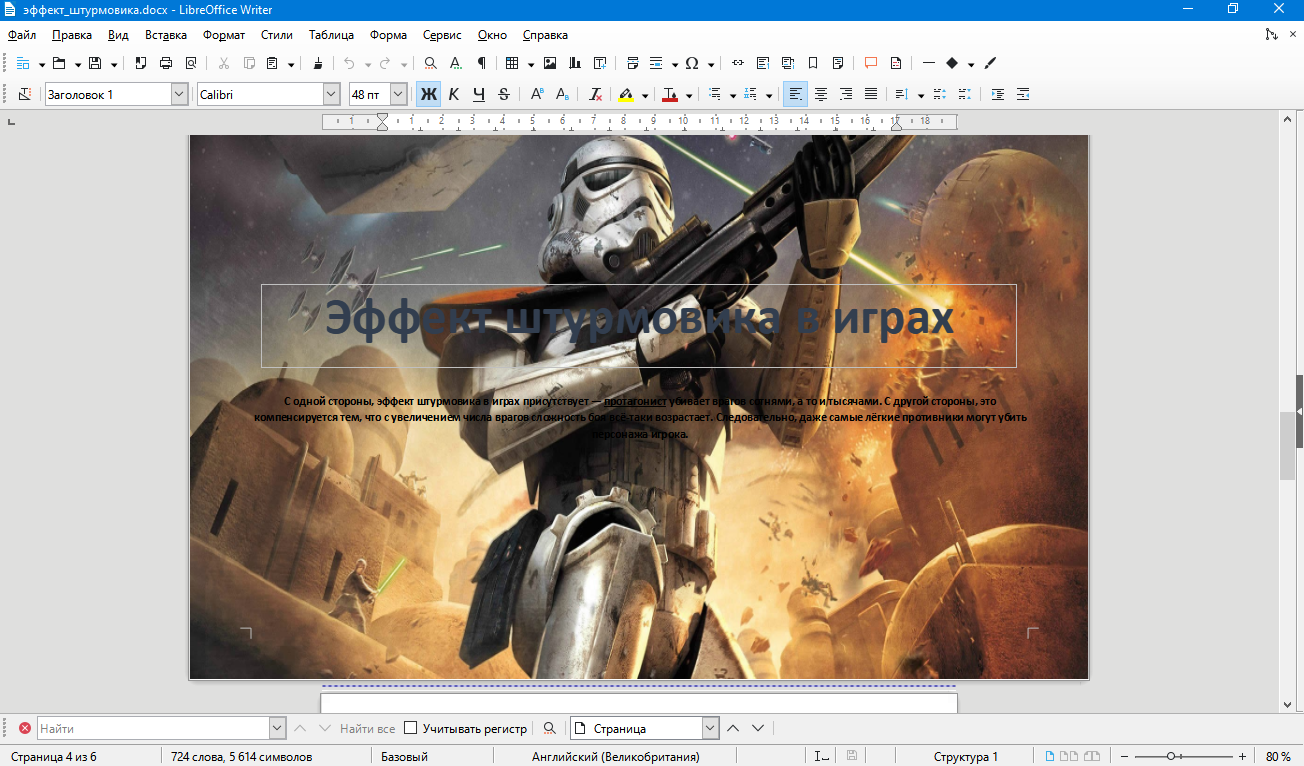Image resolution: width=1304 pixels, height=766 pixels.
Task: Open the special character Omega icon
Action: coord(691,63)
